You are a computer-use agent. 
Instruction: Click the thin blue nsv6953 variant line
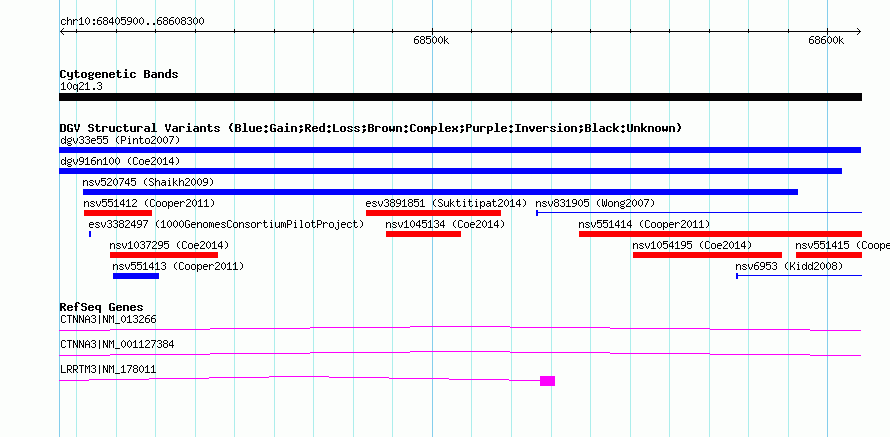[799, 276]
